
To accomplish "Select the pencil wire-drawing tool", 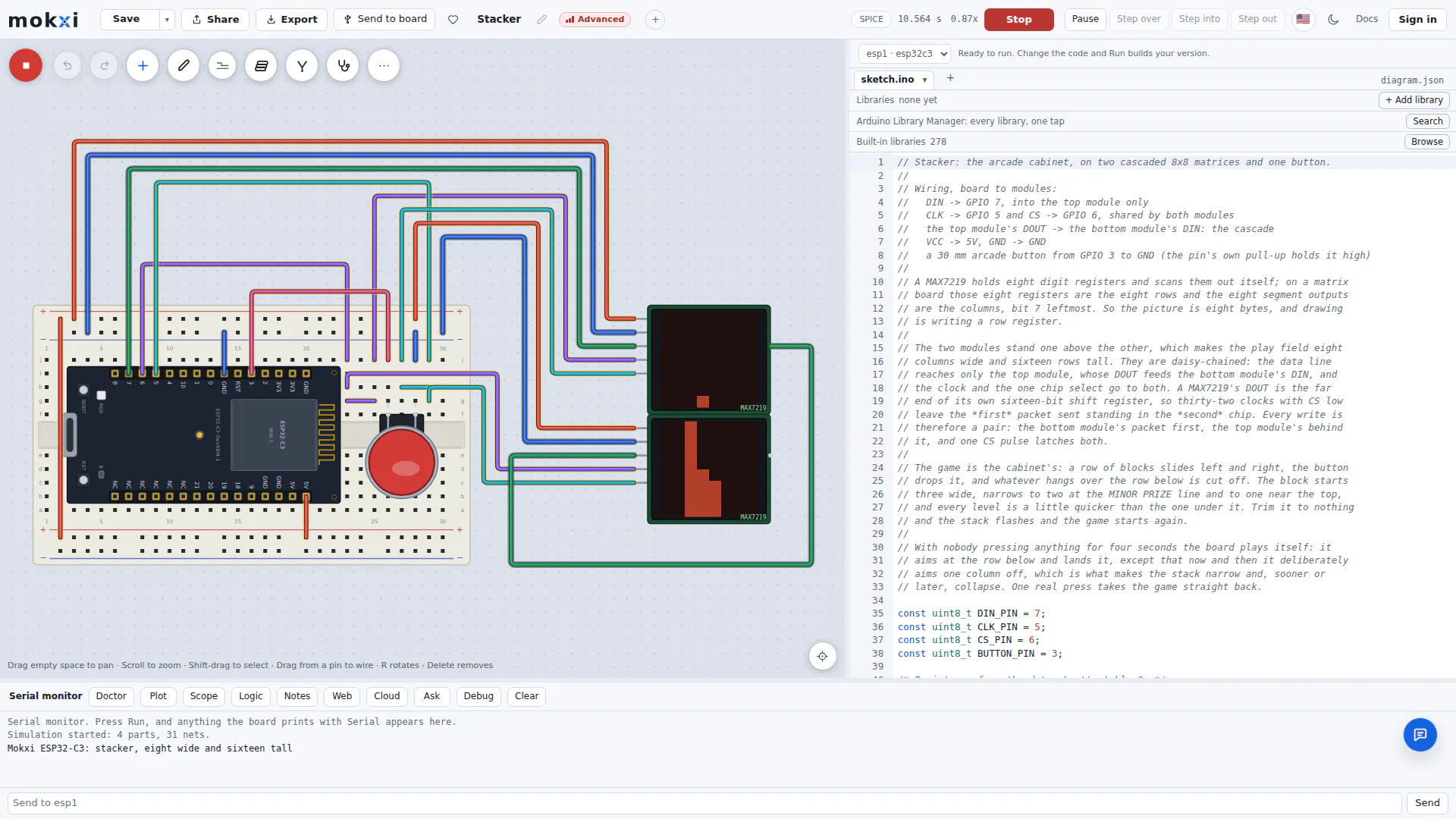I will click(x=184, y=65).
